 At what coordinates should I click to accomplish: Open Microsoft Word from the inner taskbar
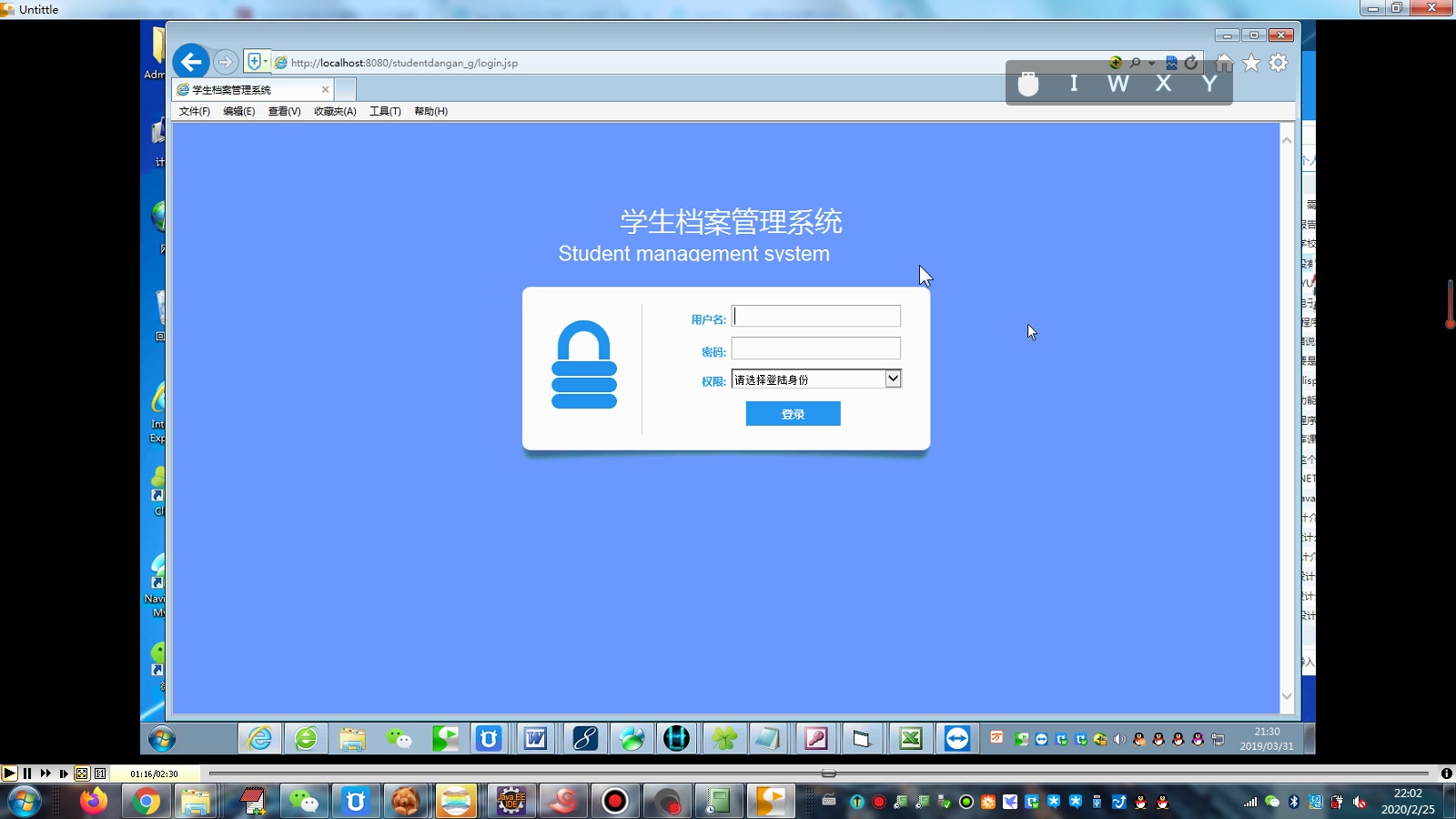pyautogui.click(x=536, y=738)
